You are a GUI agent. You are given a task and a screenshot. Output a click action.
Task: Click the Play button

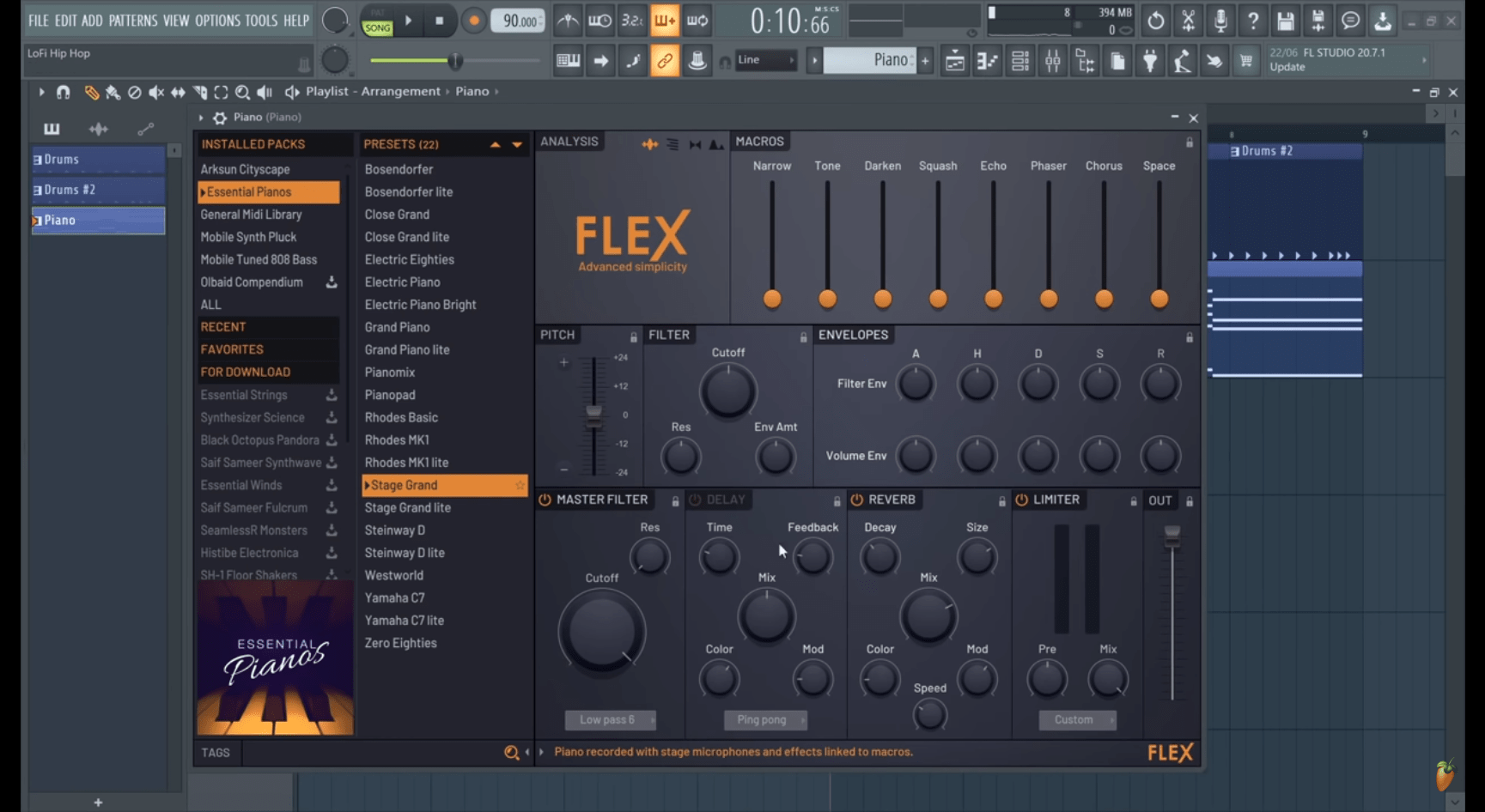[409, 21]
